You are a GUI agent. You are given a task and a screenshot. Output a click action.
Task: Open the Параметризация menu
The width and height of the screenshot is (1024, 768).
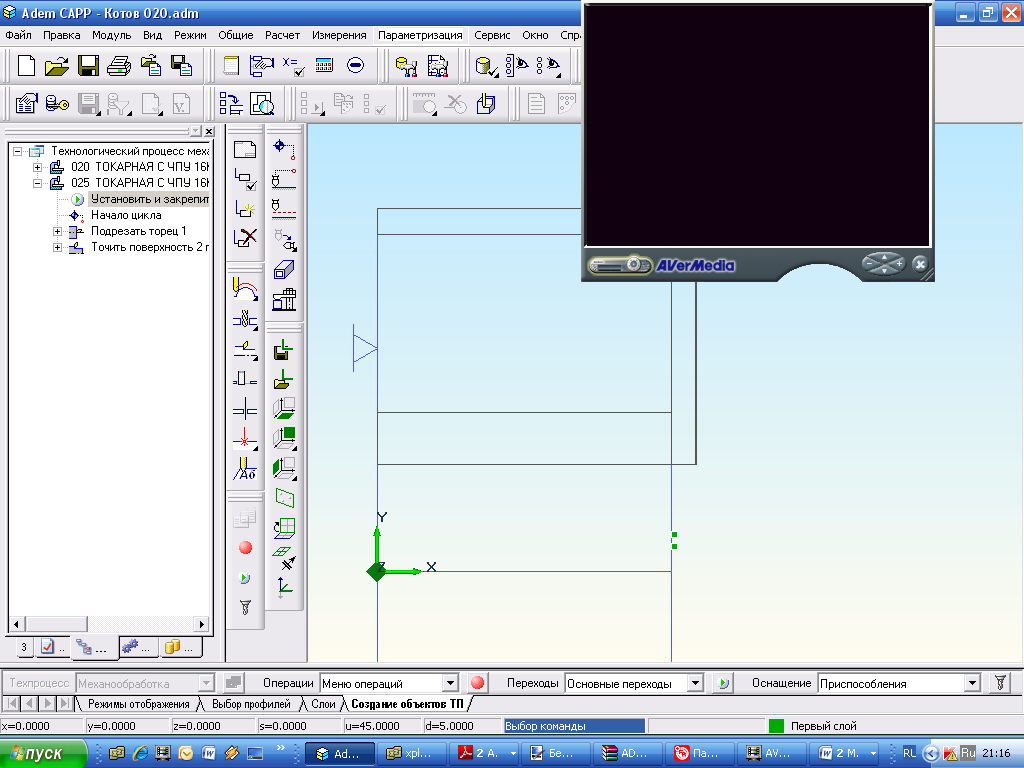(x=420, y=35)
